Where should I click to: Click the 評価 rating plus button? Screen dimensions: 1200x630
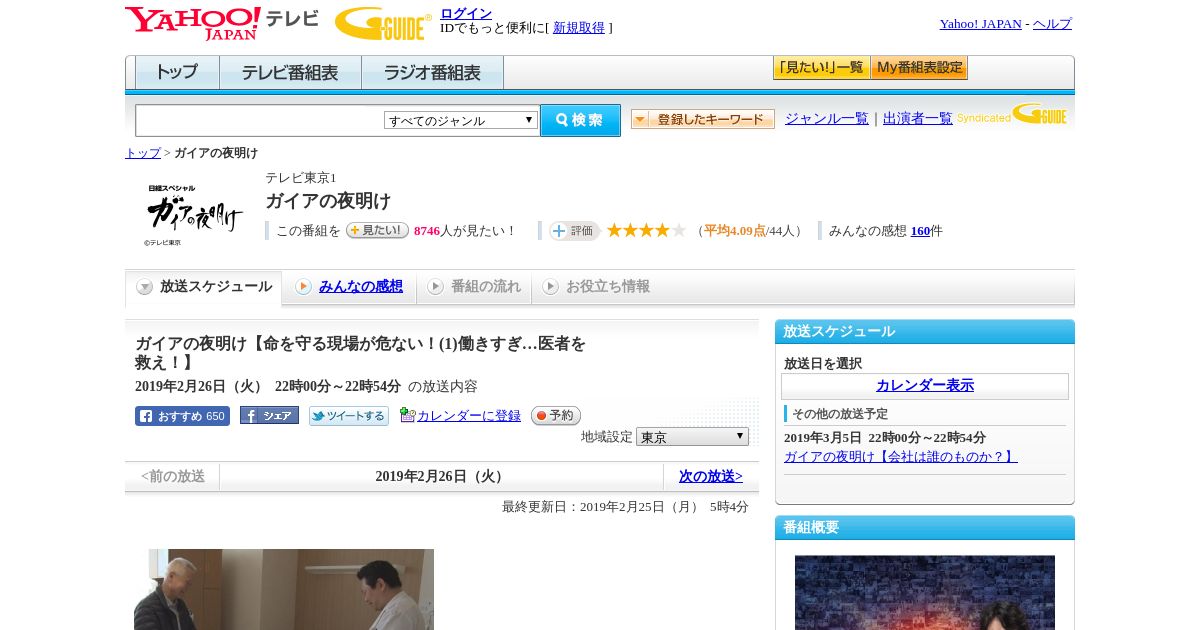click(x=574, y=231)
